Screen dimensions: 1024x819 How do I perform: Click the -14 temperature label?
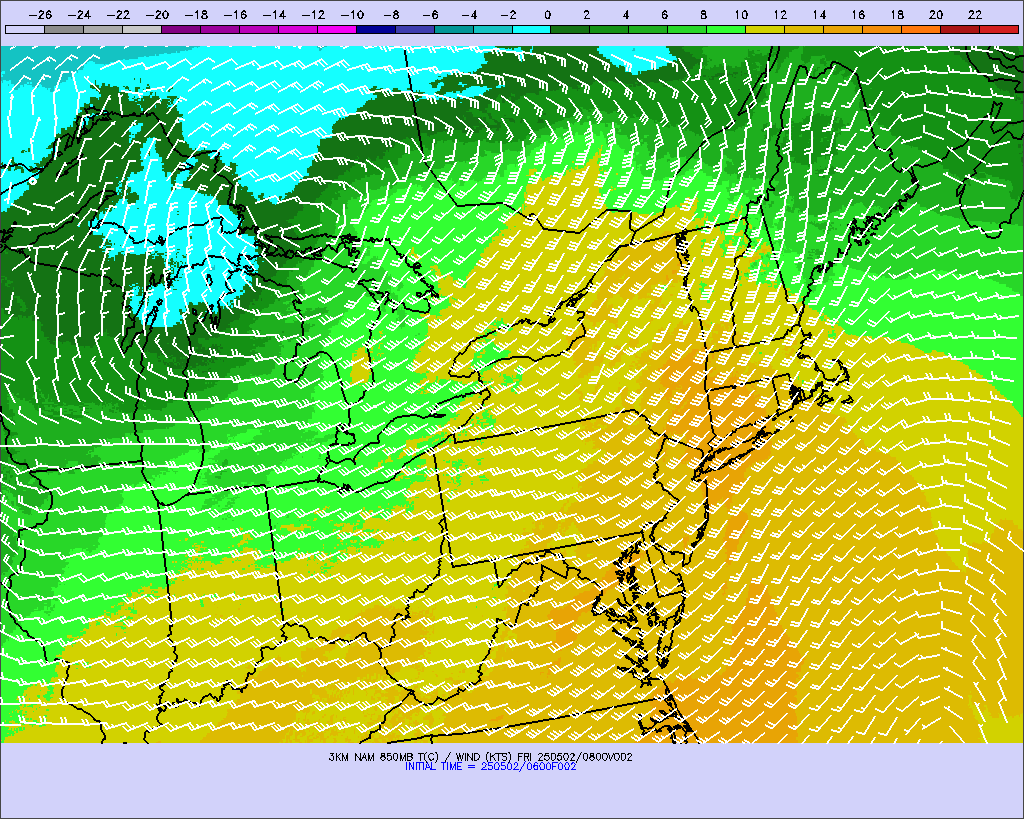[x=274, y=15]
